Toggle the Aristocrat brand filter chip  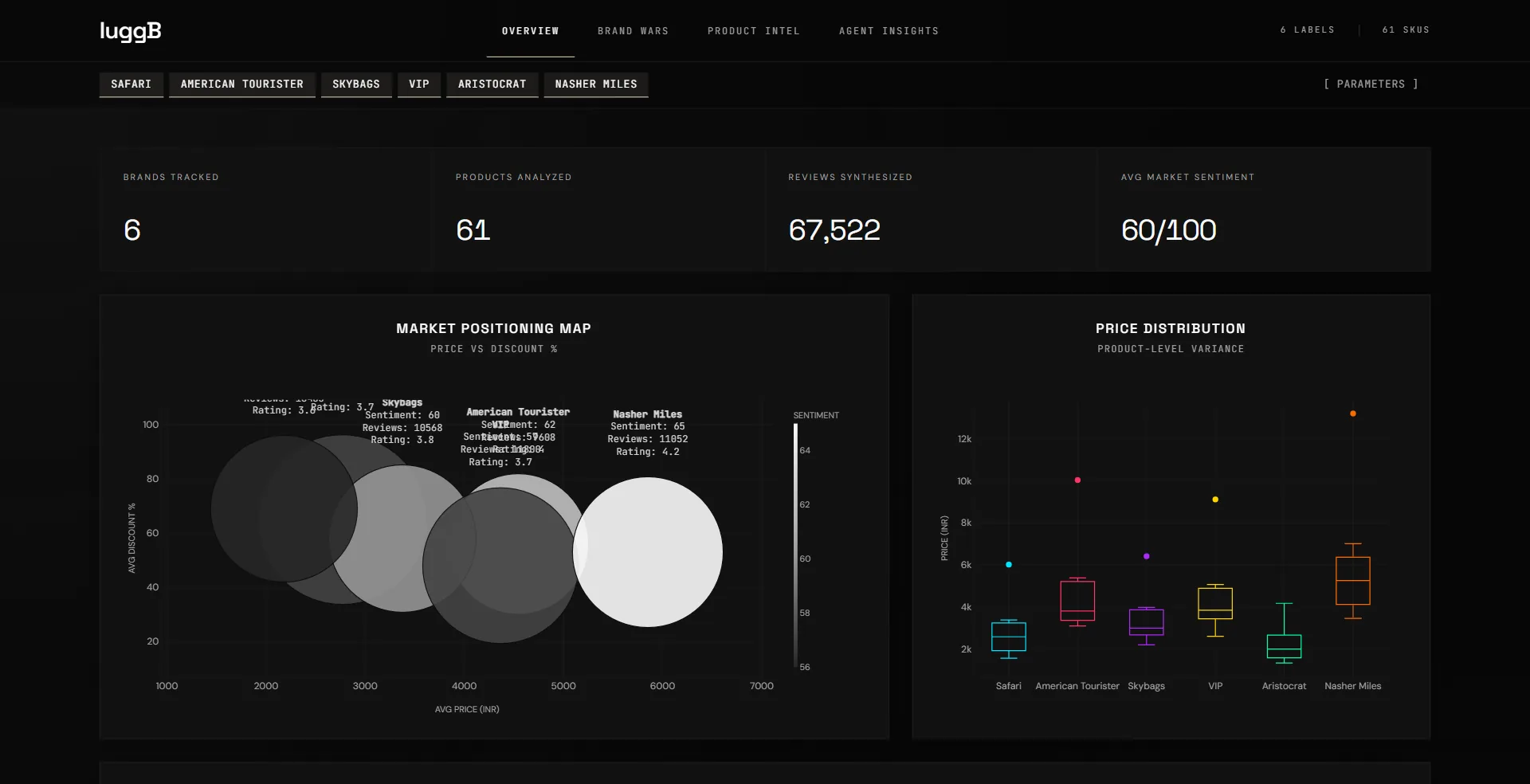pyautogui.click(x=492, y=84)
